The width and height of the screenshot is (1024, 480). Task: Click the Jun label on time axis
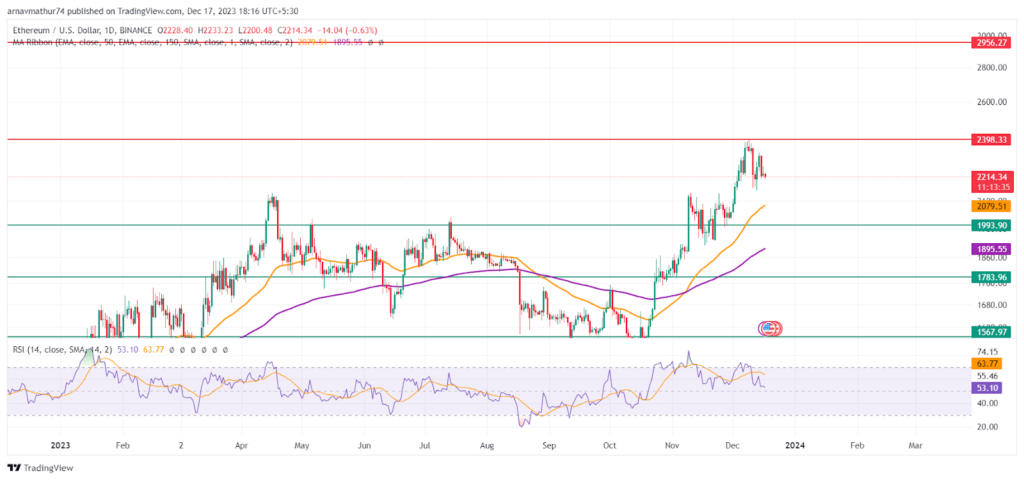pyautogui.click(x=364, y=445)
